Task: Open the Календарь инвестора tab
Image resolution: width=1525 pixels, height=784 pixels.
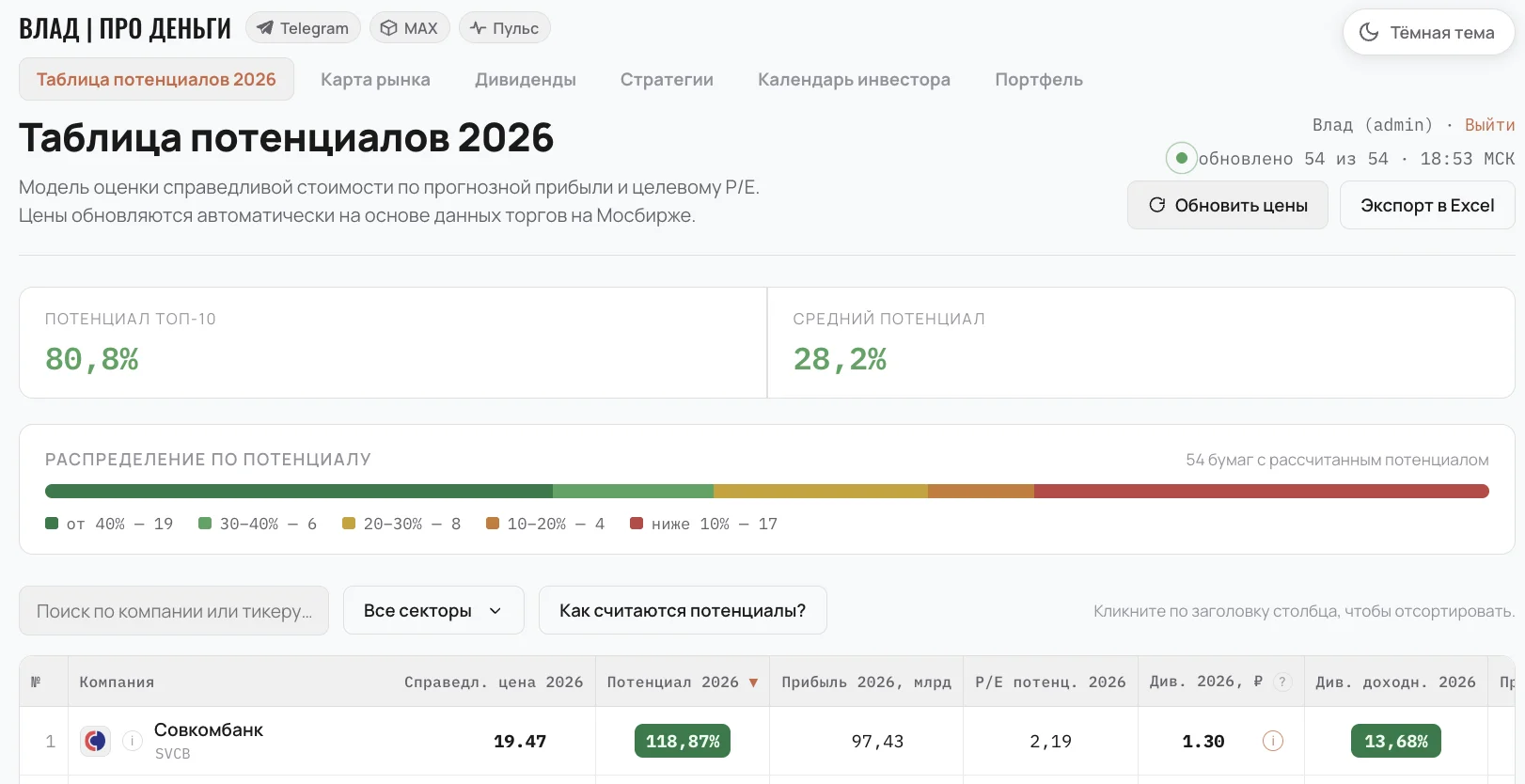Action: [x=854, y=79]
